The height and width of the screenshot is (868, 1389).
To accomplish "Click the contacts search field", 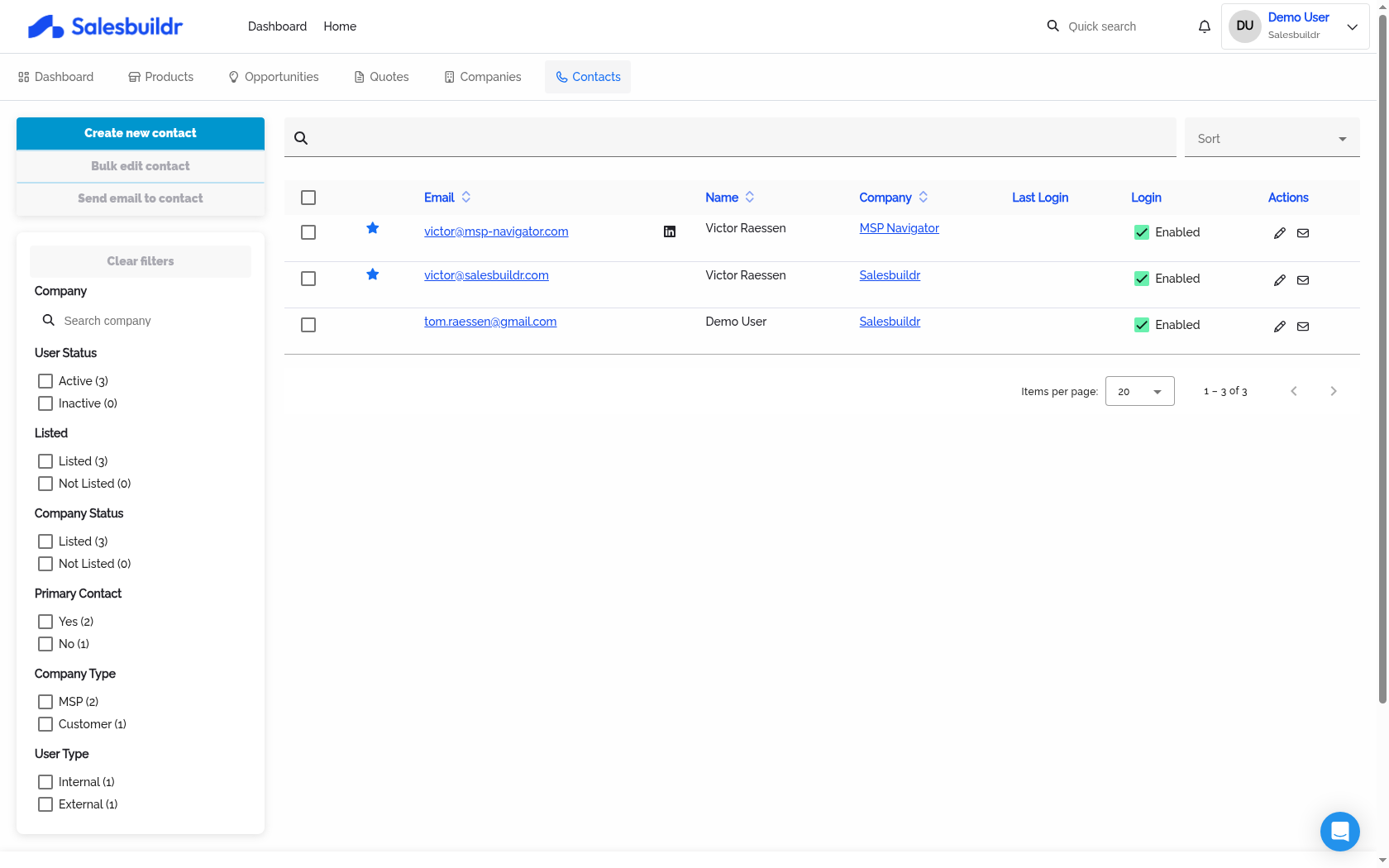I will (730, 137).
